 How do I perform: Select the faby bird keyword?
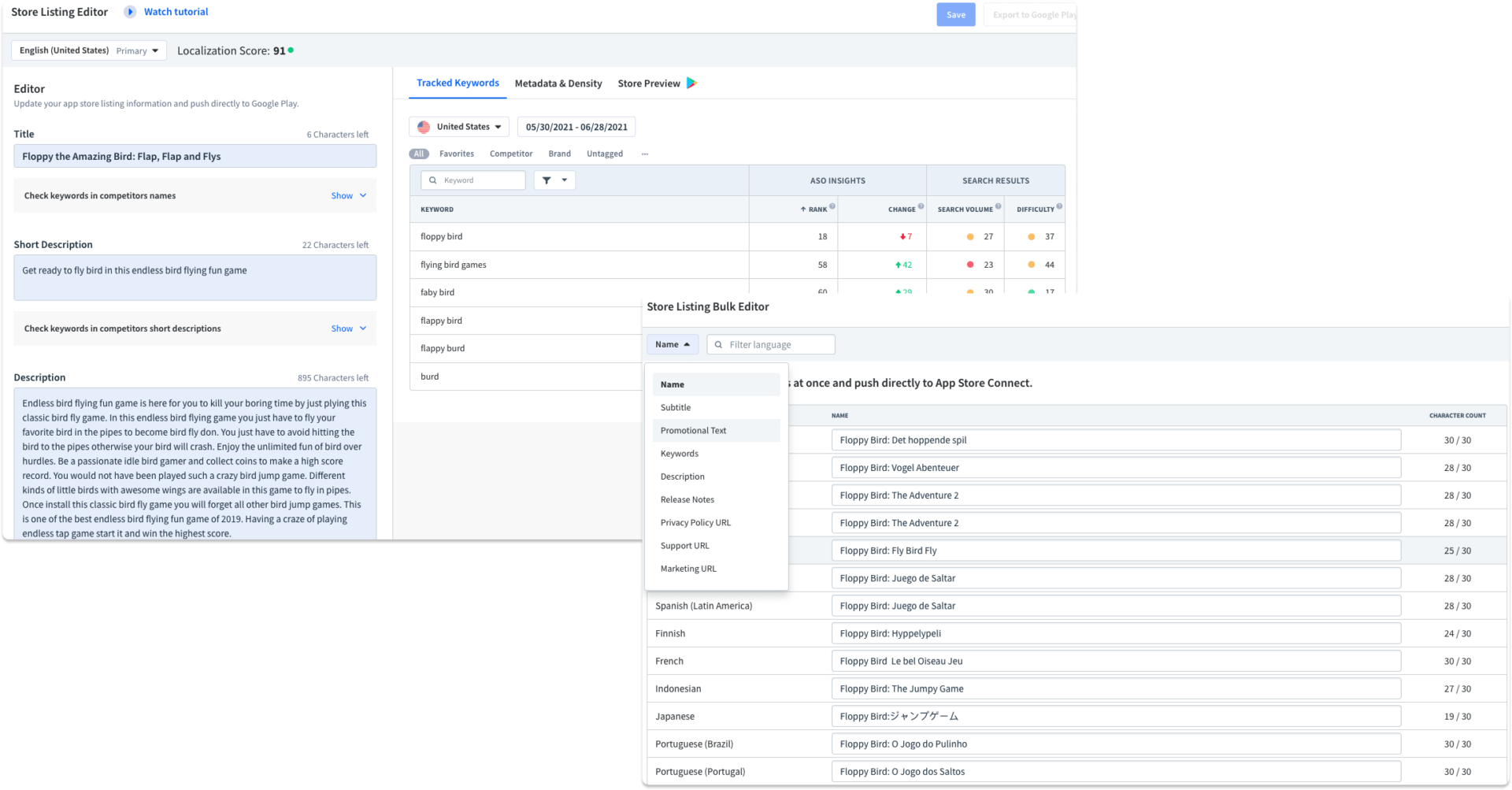[437, 292]
